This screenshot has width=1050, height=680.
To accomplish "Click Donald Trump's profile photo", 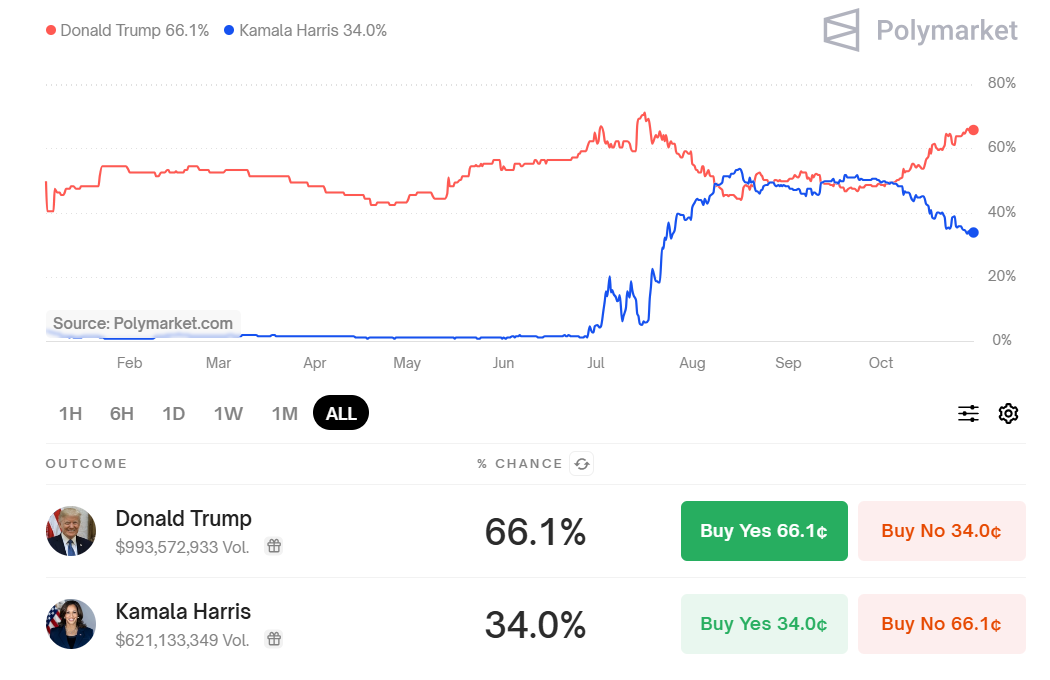I will (71, 531).
